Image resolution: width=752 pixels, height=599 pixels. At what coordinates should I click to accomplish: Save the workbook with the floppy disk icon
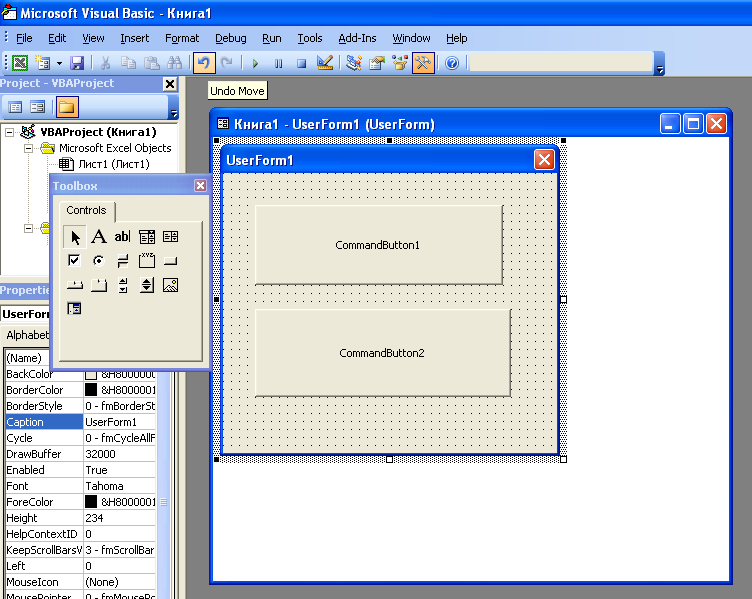77,63
